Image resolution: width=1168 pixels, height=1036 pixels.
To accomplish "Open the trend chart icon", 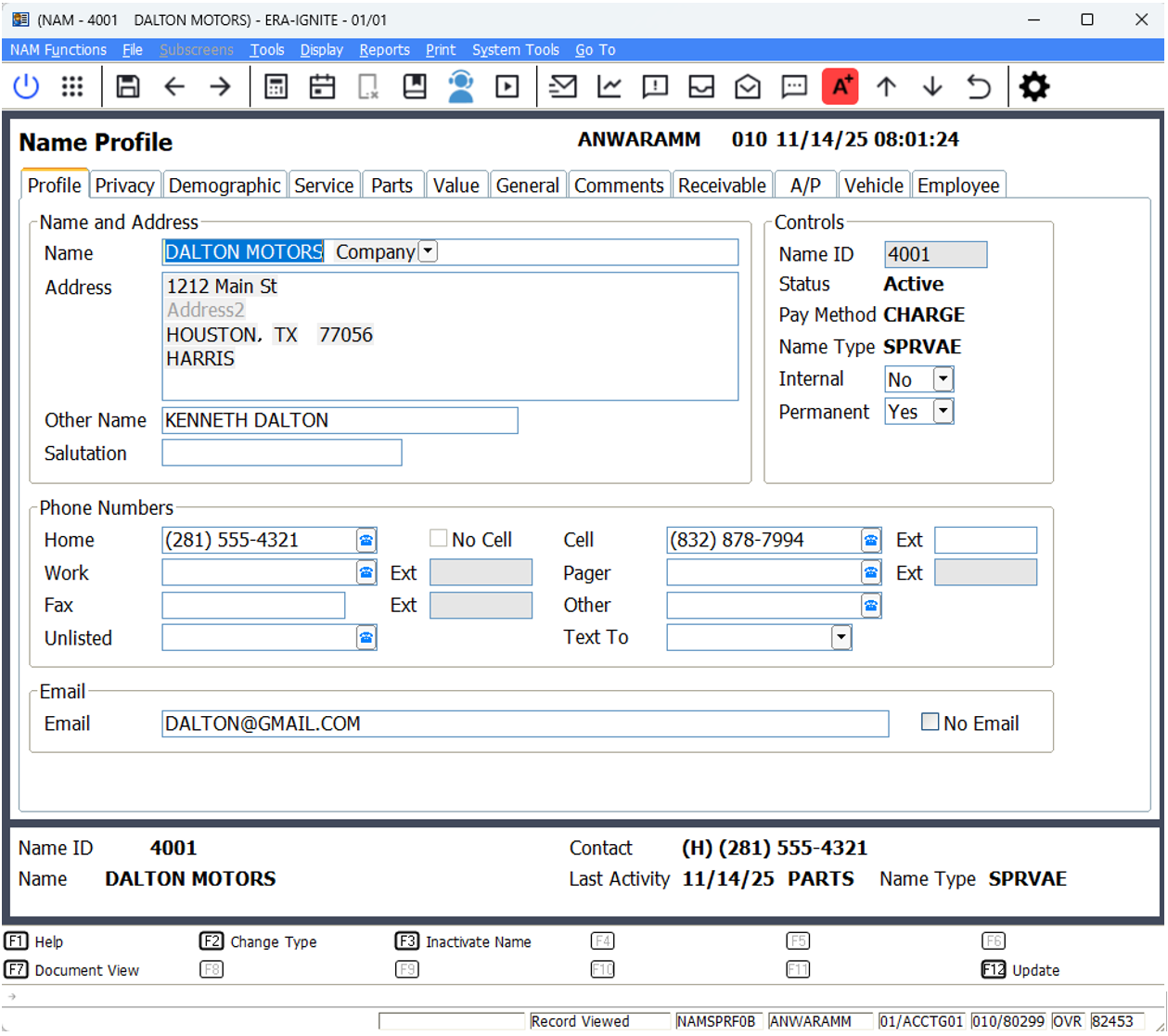I will tap(609, 86).
